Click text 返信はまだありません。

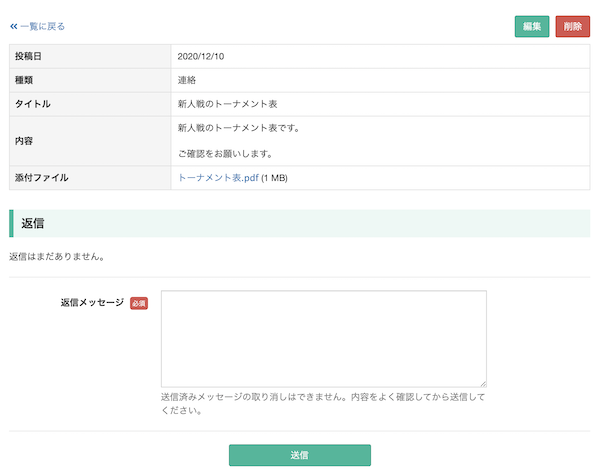tap(57, 257)
